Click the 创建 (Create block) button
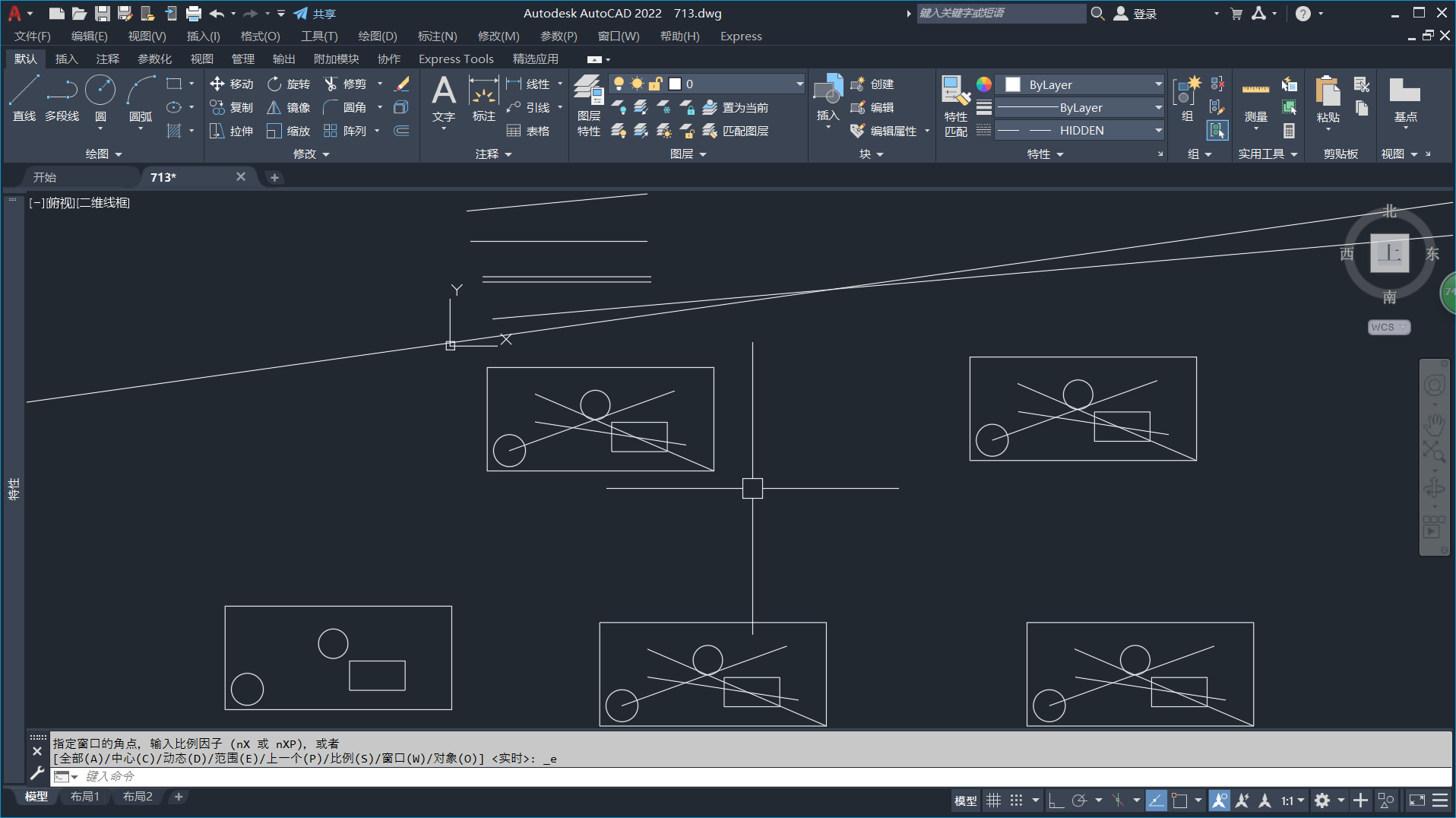The width and height of the screenshot is (1456, 818). 872,84
